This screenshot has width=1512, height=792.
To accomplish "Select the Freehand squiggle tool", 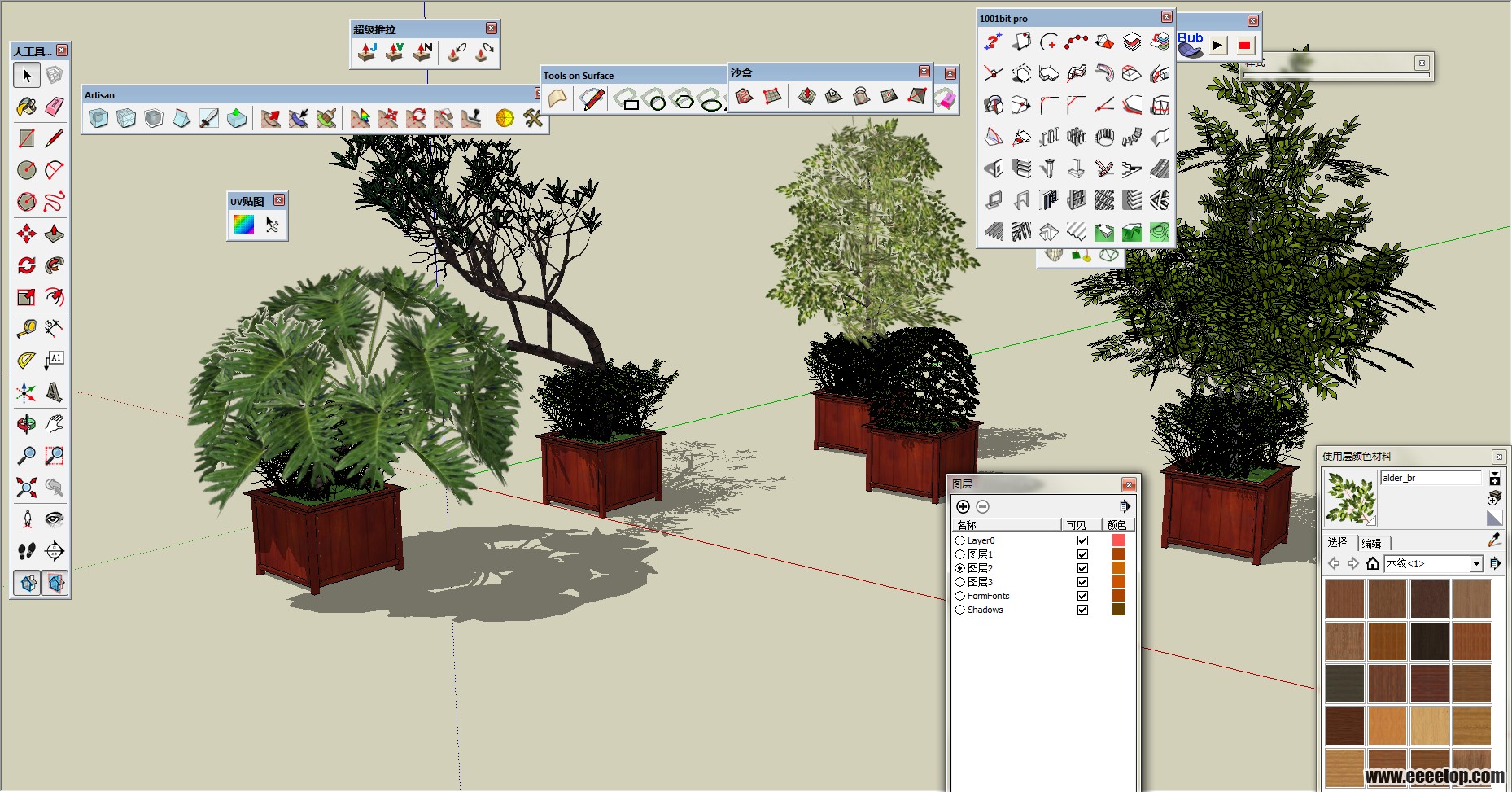I will click(55, 201).
